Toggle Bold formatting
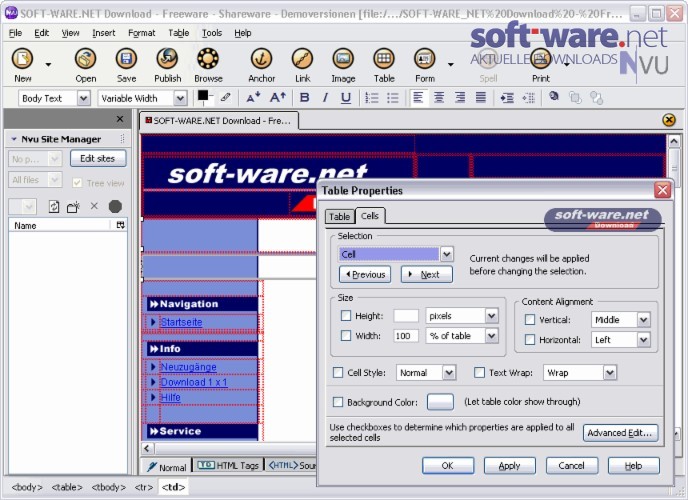Image resolution: width=688 pixels, height=500 pixels. pyautogui.click(x=304, y=97)
